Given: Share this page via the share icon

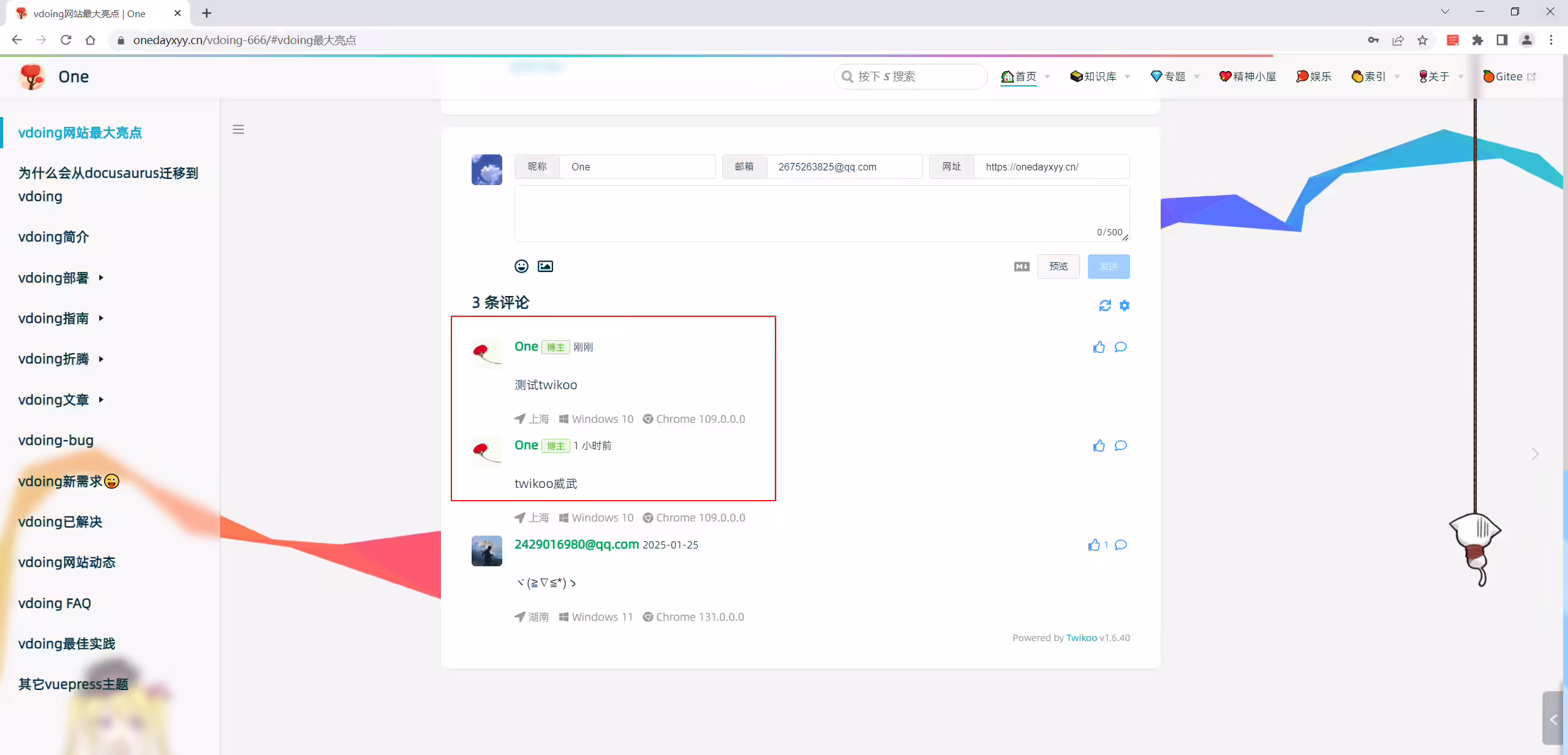Looking at the screenshot, I should pos(1398,40).
